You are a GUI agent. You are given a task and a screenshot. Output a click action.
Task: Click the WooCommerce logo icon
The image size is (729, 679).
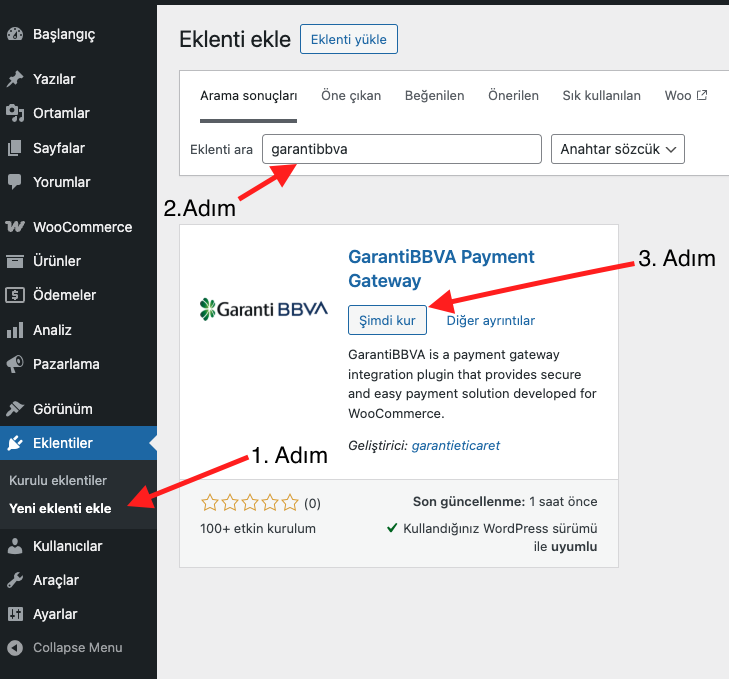(15, 227)
